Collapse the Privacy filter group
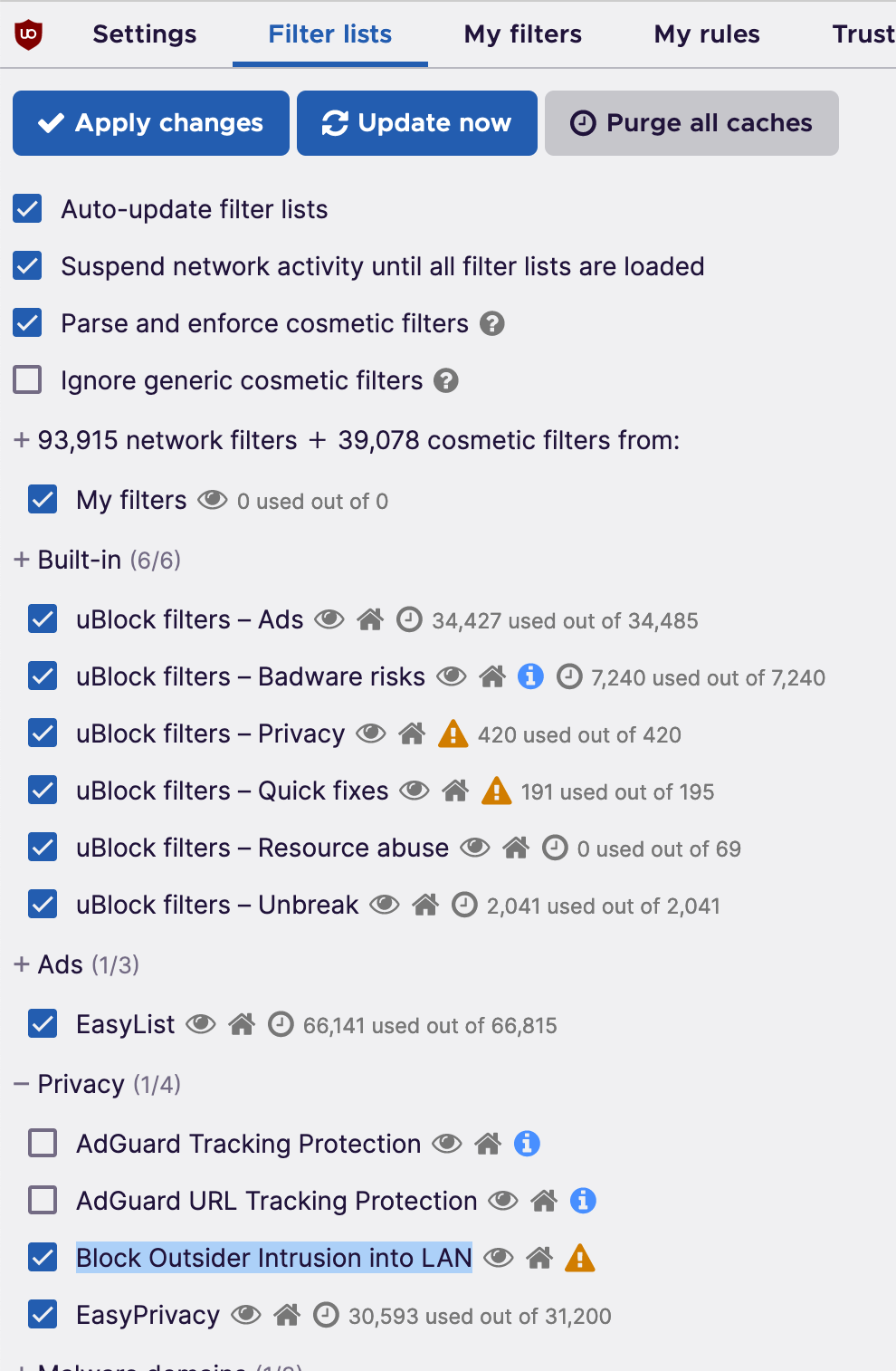 [x=22, y=1084]
